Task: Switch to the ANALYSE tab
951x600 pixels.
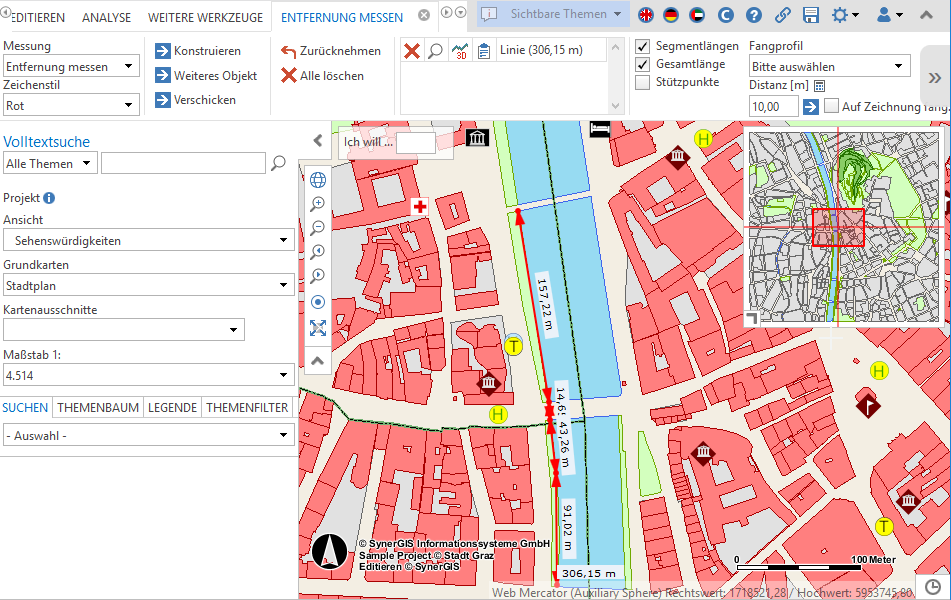Action: tap(109, 17)
